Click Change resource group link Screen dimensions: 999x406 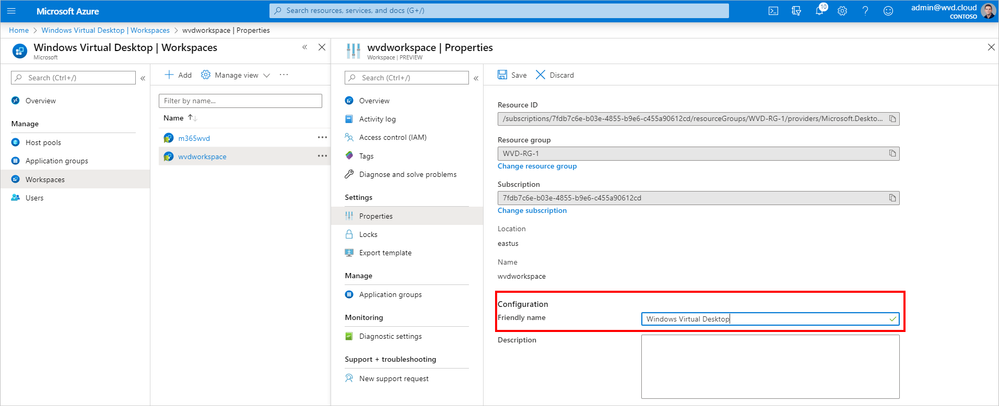point(537,166)
